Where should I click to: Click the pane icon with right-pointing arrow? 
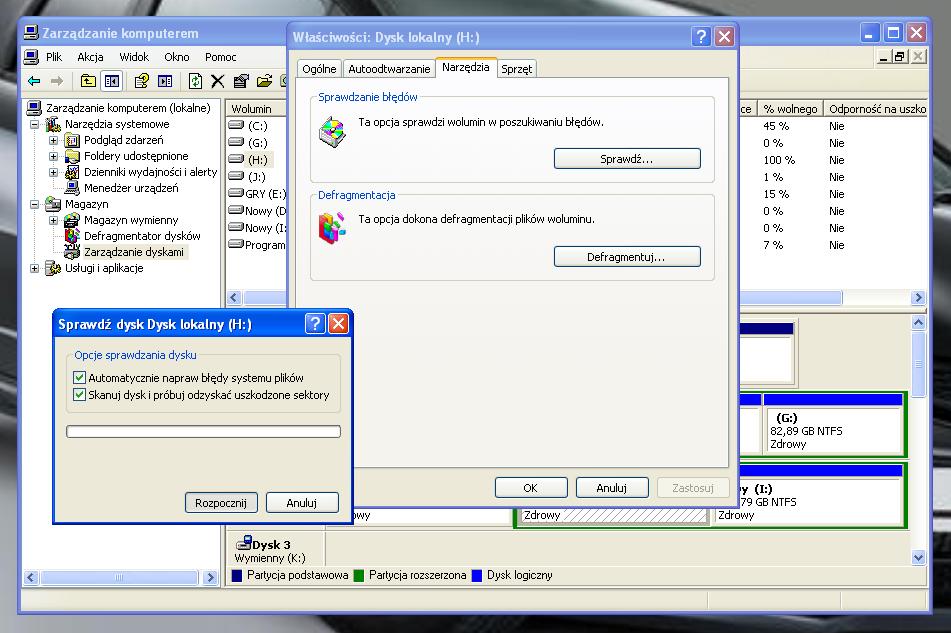(x=165, y=81)
